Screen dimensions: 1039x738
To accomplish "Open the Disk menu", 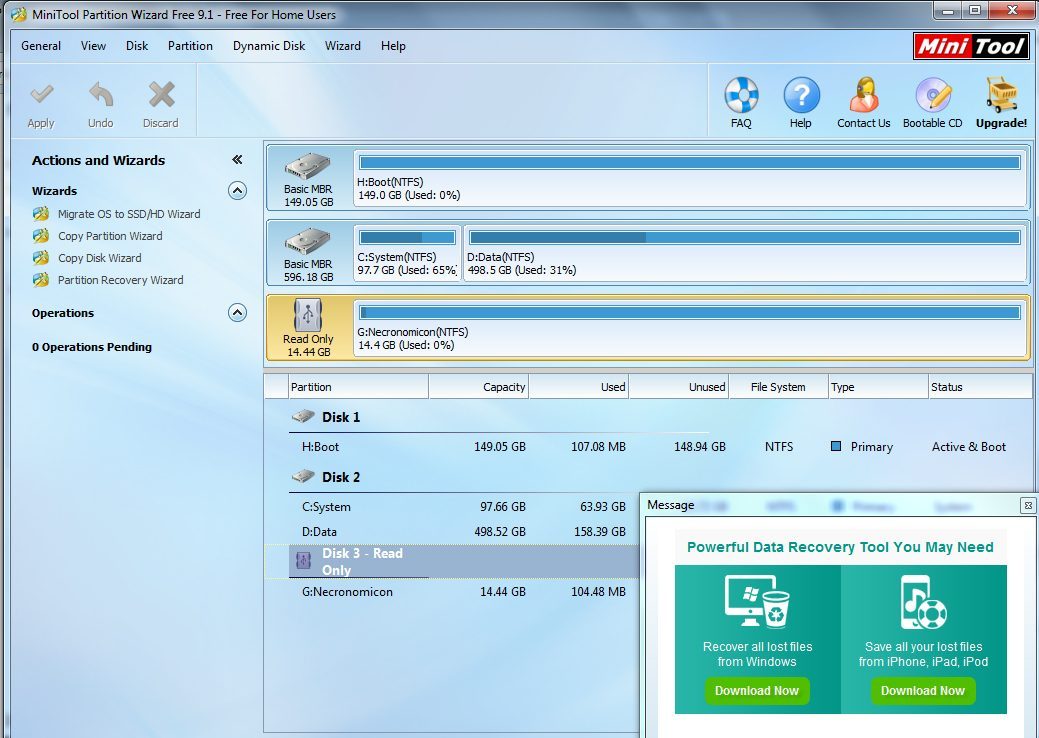I will (x=137, y=46).
